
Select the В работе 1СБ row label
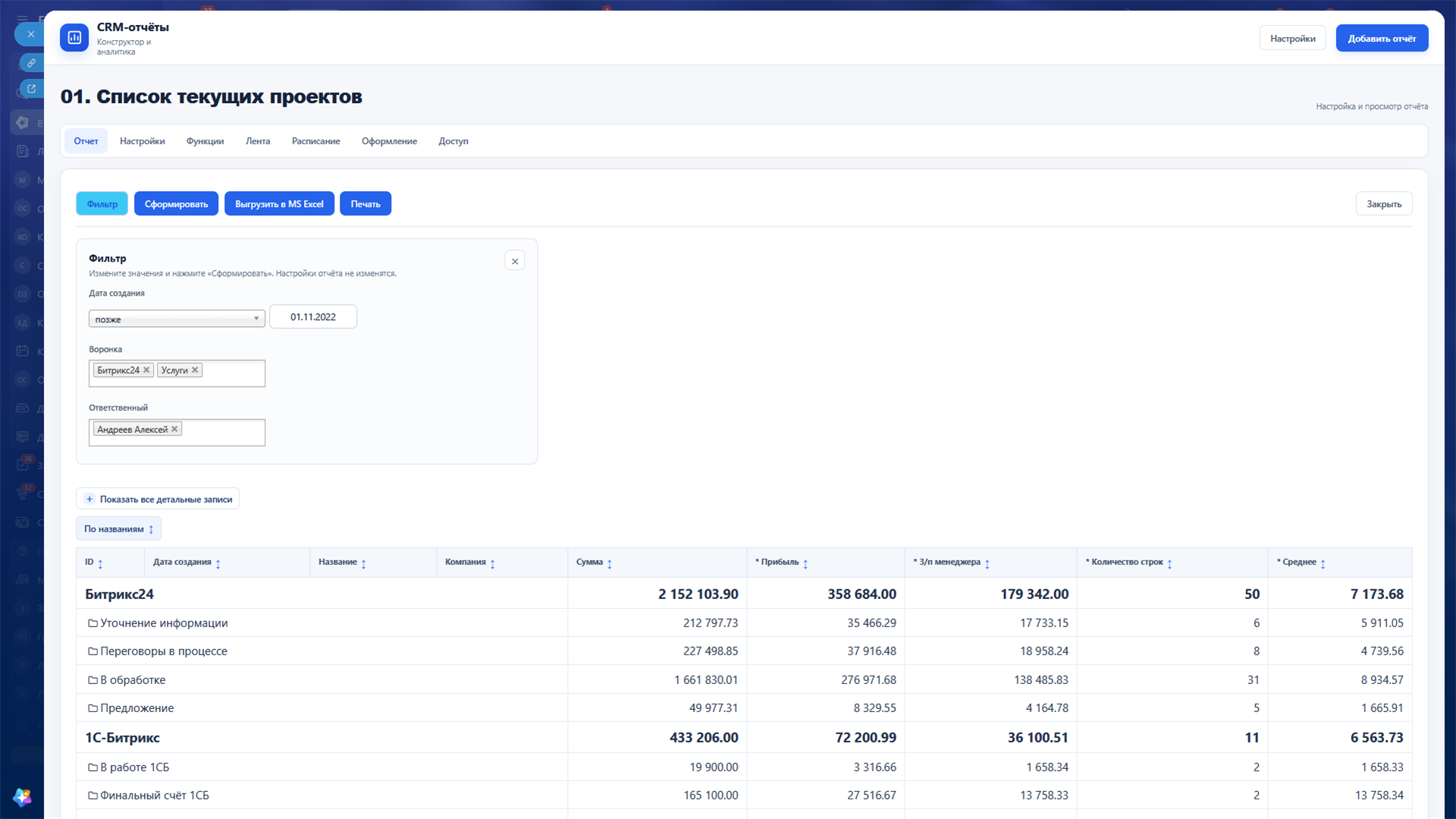(135, 767)
